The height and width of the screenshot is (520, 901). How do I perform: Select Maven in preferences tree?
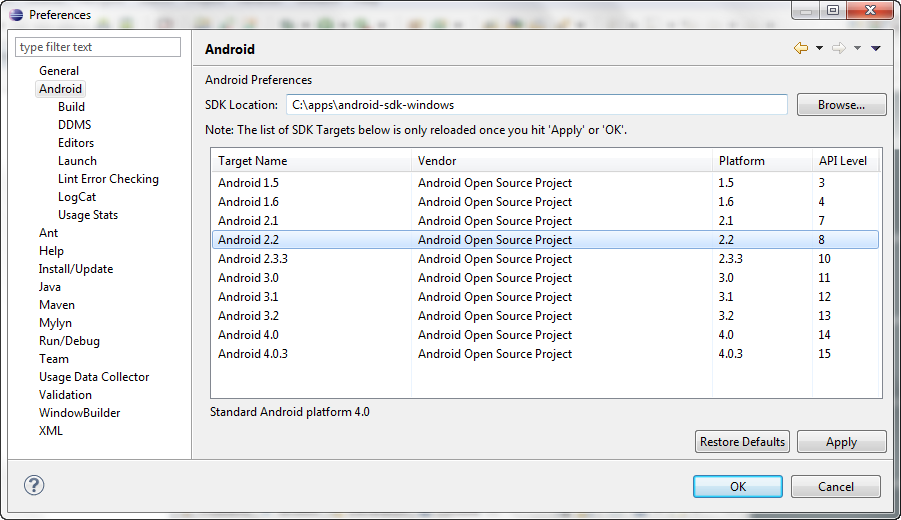tap(57, 305)
